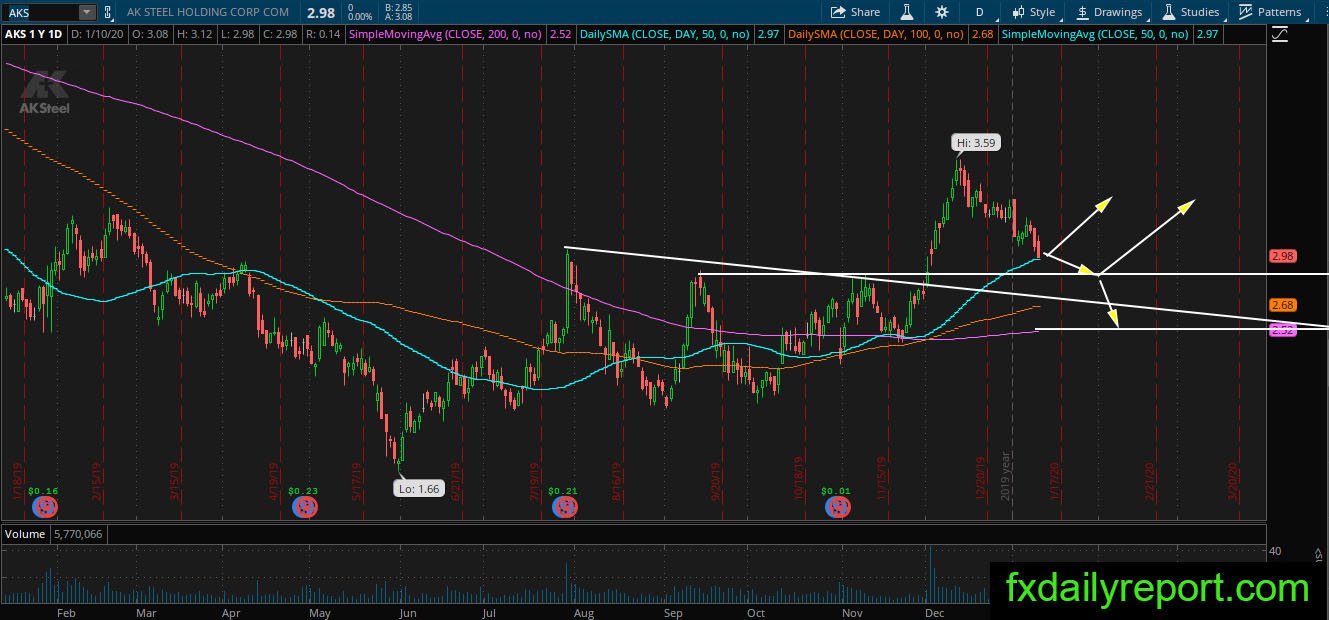
Task: Click the Volume study label
Action: (26, 534)
